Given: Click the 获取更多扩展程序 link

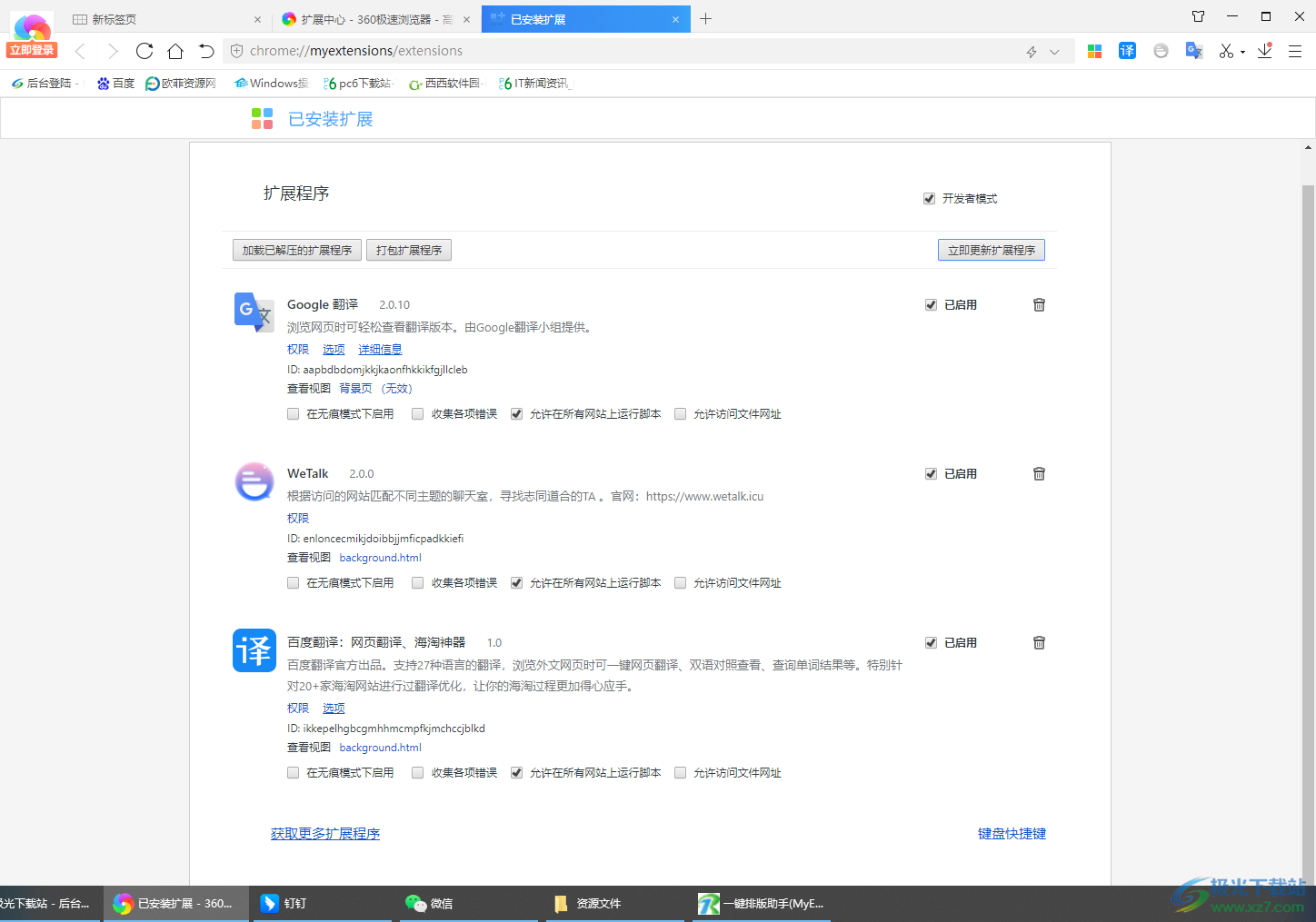Looking at the screenshot, I should tap(325, 834).
